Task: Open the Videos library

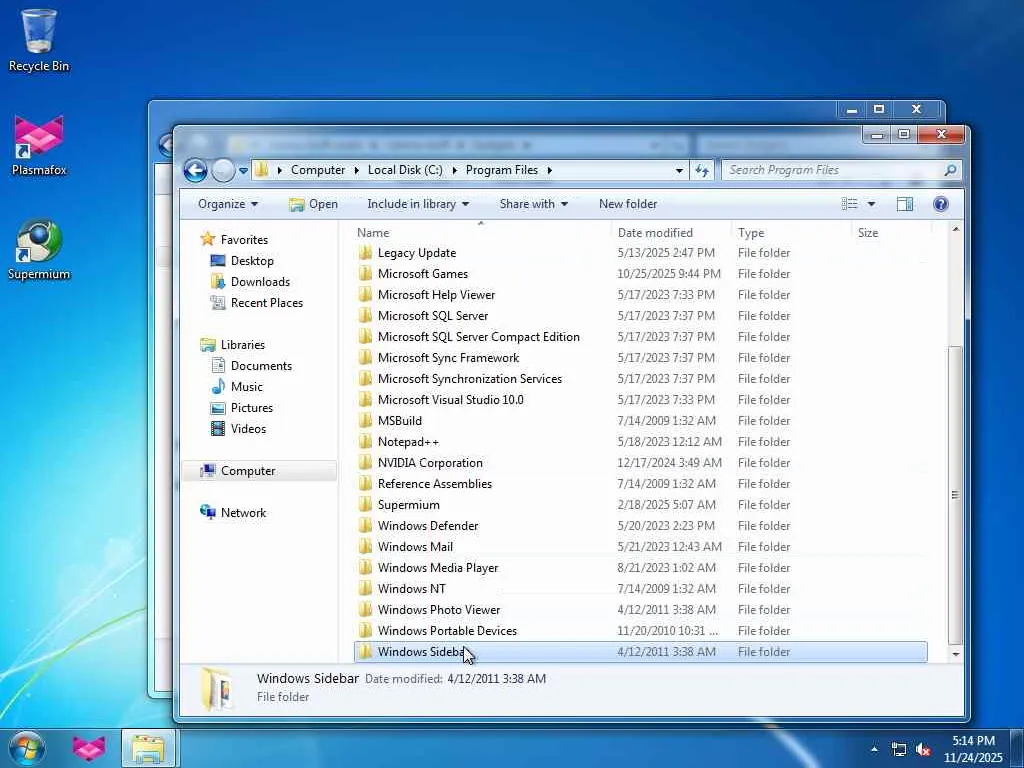Action: click(x=238, y=428)
